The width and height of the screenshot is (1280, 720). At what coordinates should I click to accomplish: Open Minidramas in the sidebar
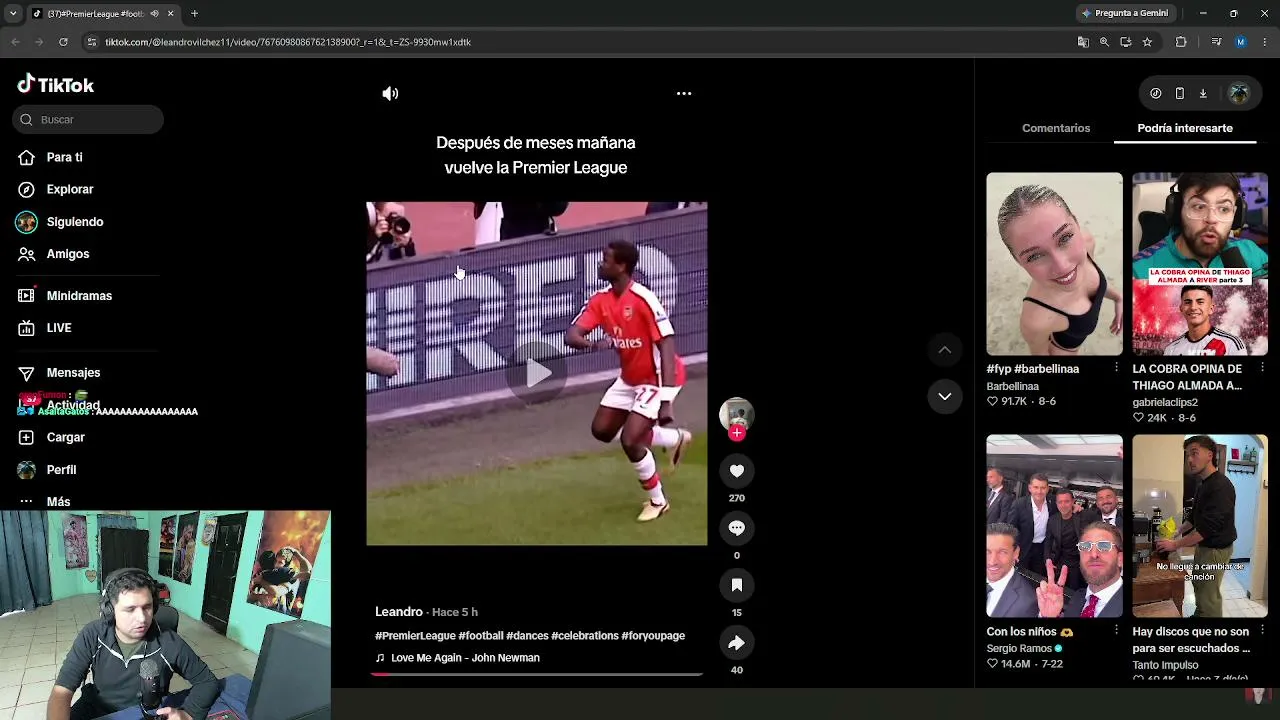pyautogui.click(x=78, y=296)
